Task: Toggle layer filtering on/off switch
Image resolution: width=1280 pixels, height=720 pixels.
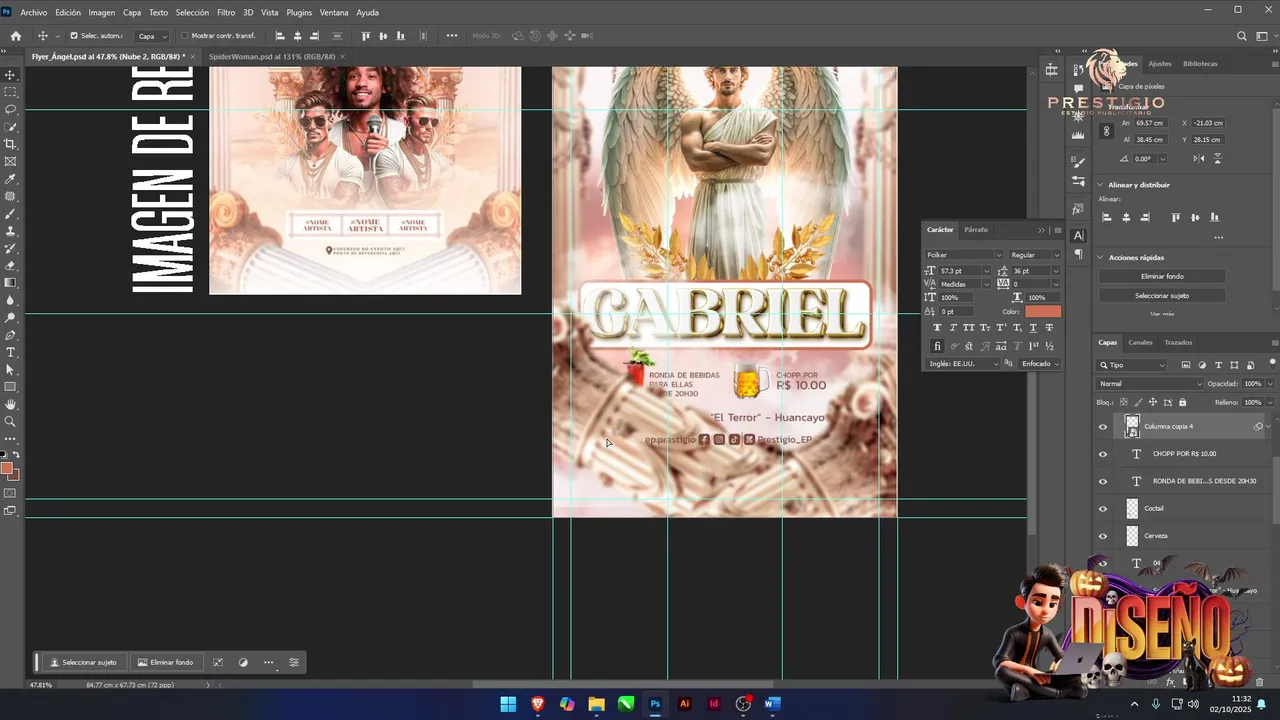Action: click(1271, 362)
